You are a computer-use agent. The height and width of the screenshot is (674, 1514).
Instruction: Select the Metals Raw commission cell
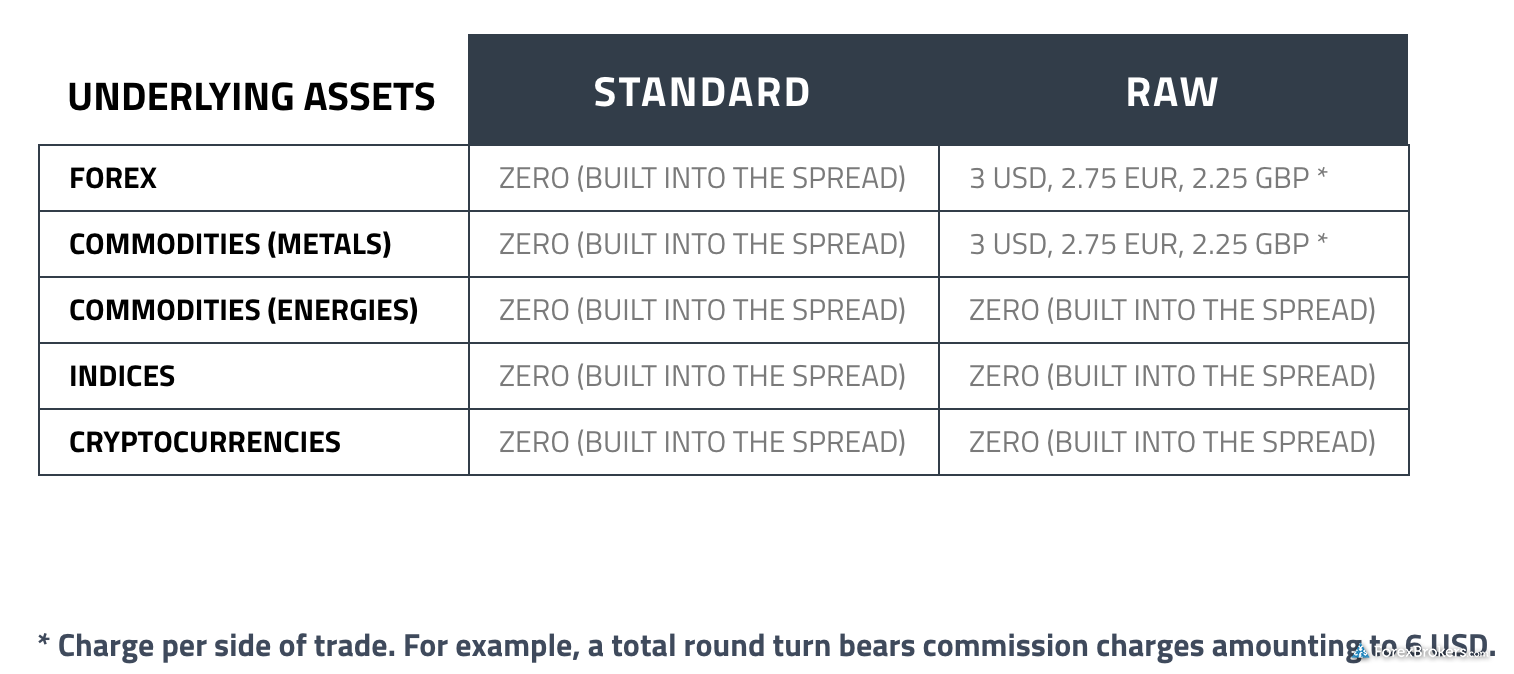coord(1173,244)
